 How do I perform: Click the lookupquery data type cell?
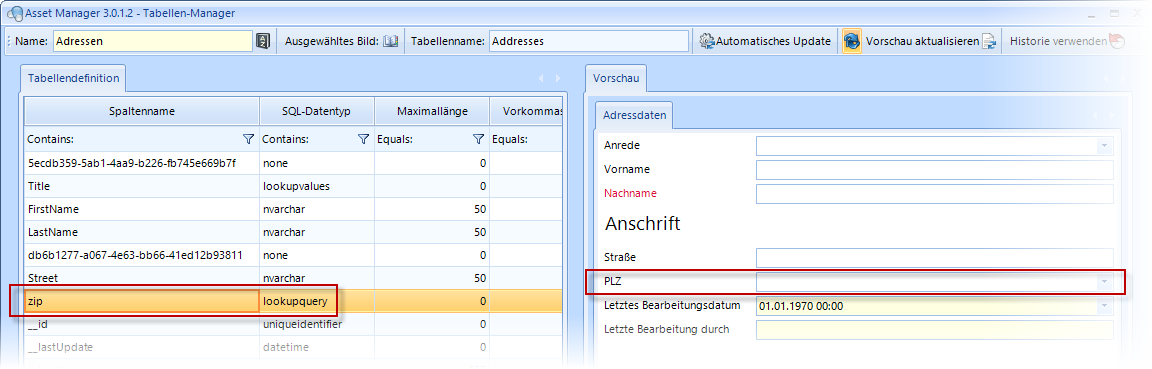point(317,301)
